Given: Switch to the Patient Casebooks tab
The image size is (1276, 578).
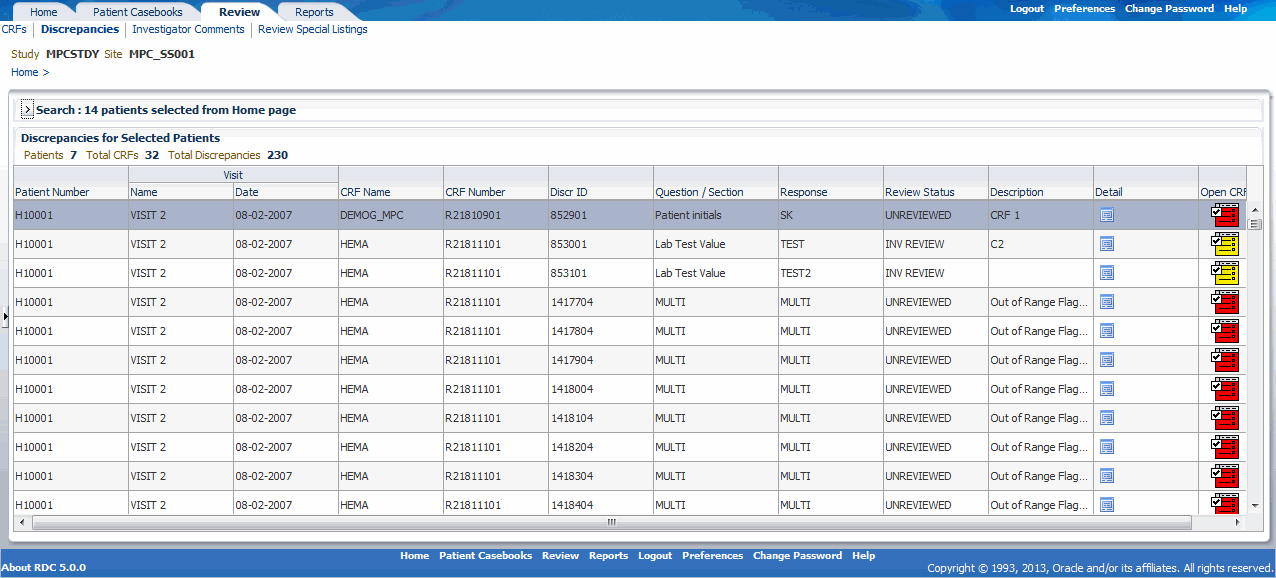Looking at the screenshot, I should [137, 11].
